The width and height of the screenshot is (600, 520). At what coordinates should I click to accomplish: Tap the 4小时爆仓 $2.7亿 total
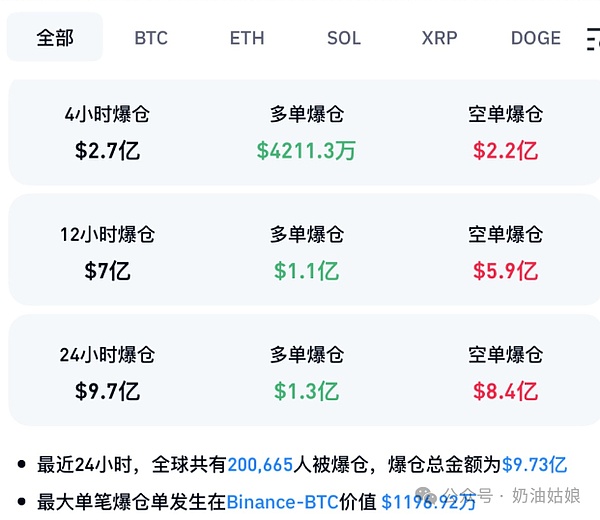click(107, 151)
